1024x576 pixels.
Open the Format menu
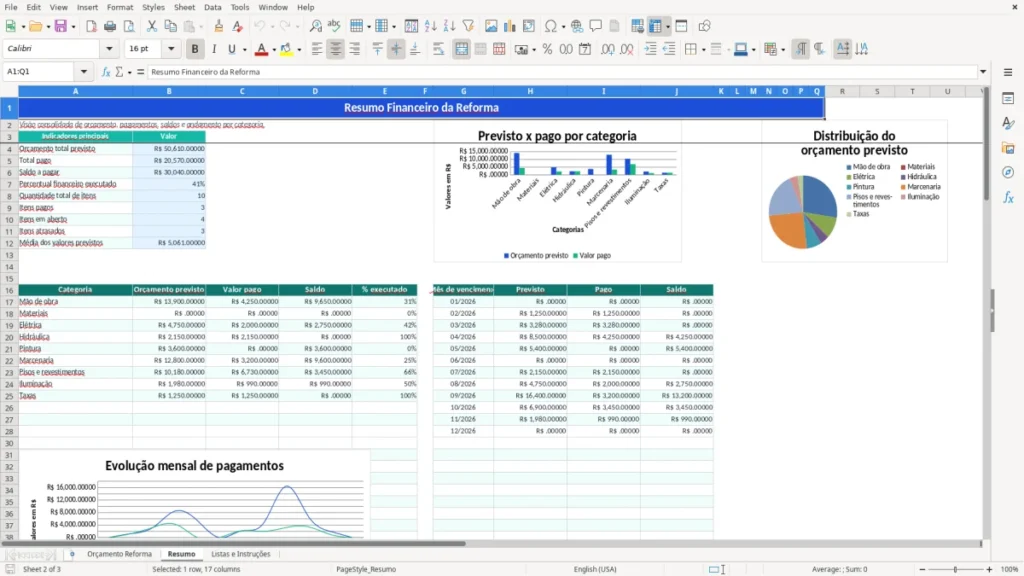pyautogui.click(x=120, y=7)
